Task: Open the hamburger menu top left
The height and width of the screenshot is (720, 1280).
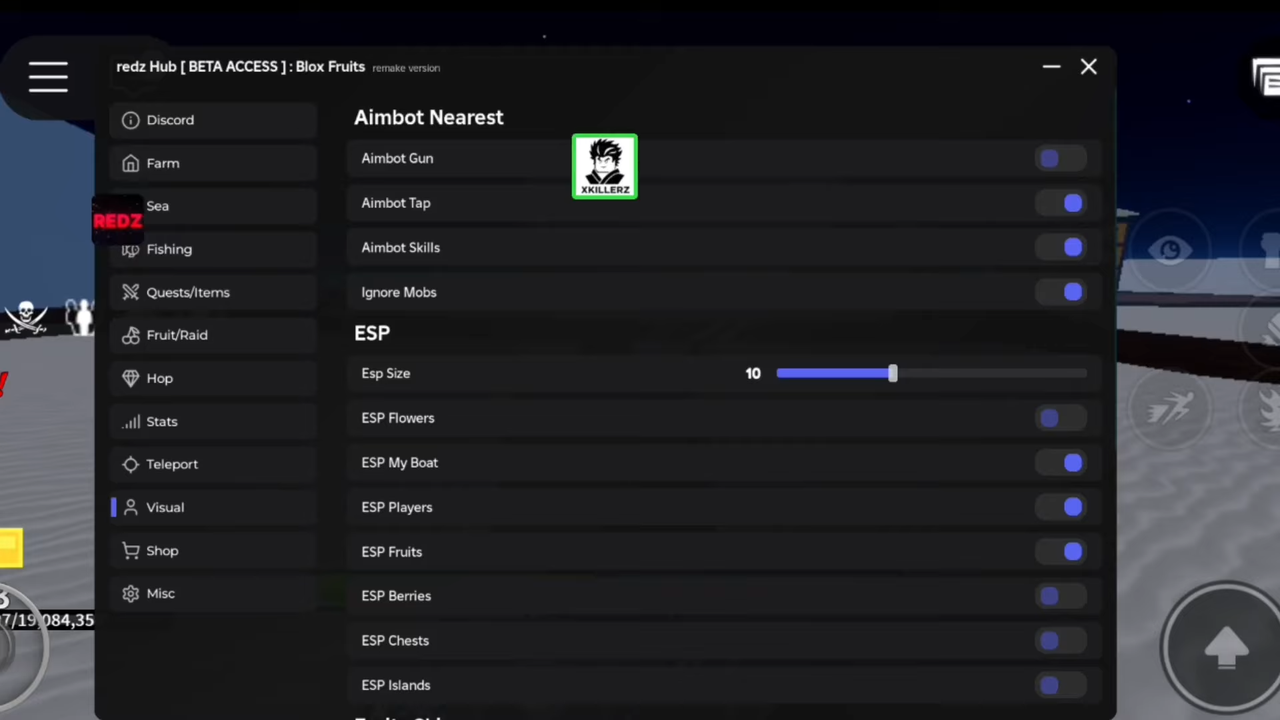Action: (48, 77)
